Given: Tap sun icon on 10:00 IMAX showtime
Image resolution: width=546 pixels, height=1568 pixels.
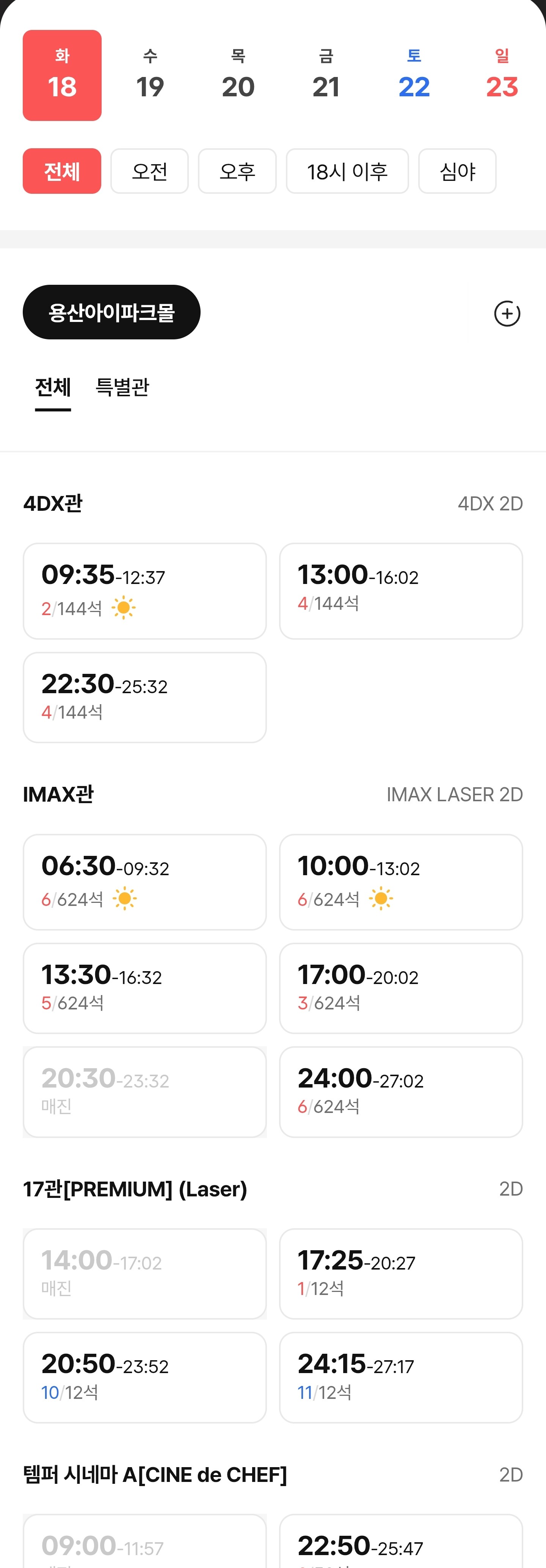Looking at the screenshot, I should 381,898.
